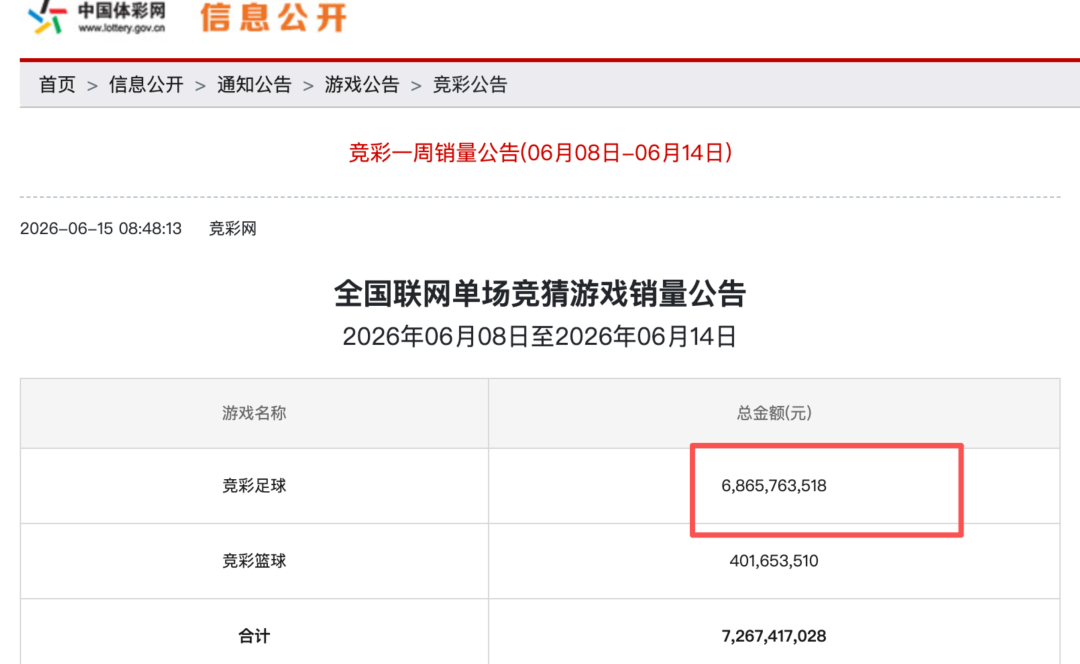This screenshot has width=1080, height=664.
Task: Open 信息公开 breadcrumb link
Action: (146, 85)
